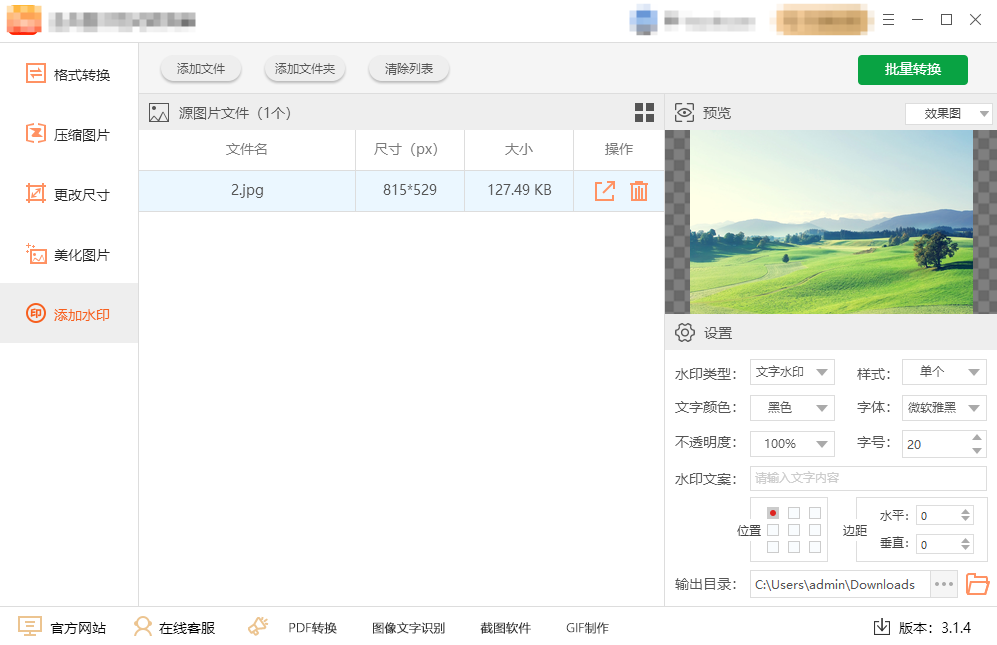The image size is (997, 645).
Task: Click the 输出目录 output path field
Action: point(840,584)
